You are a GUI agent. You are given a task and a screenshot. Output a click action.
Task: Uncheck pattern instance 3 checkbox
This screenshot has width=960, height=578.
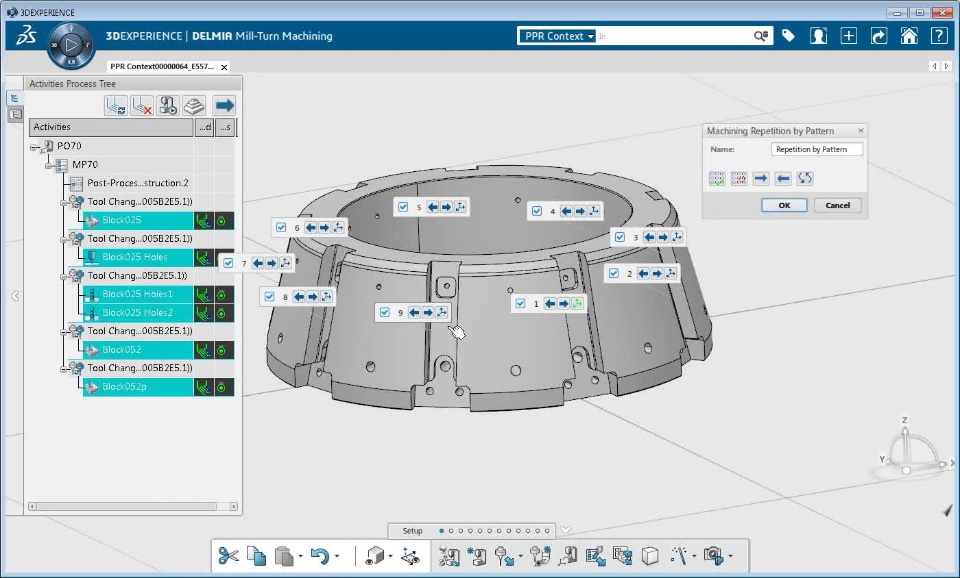(620, 237)
